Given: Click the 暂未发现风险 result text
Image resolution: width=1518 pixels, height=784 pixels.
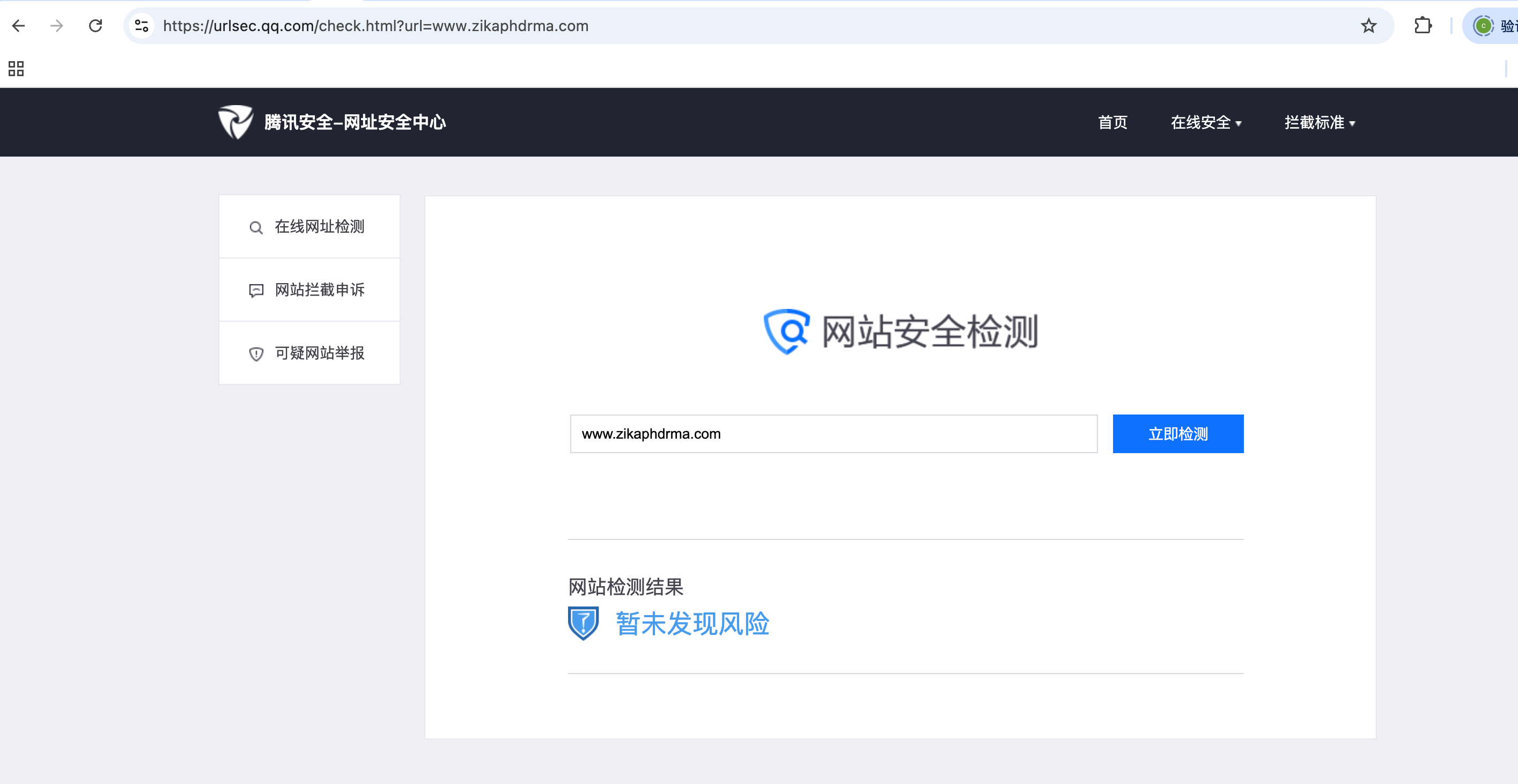Looking at the screenshot, I should [x=692, y=623].
